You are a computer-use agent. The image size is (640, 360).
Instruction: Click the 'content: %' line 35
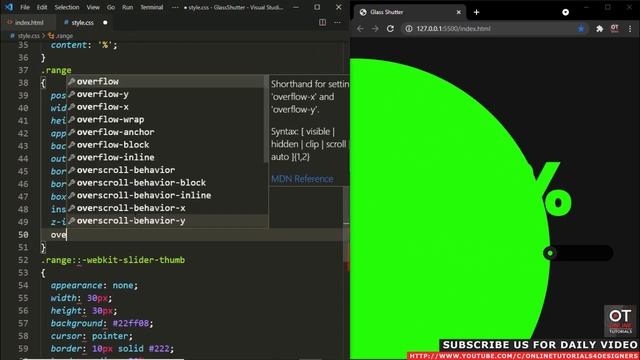pyautogui.click(x=84, y=45)
